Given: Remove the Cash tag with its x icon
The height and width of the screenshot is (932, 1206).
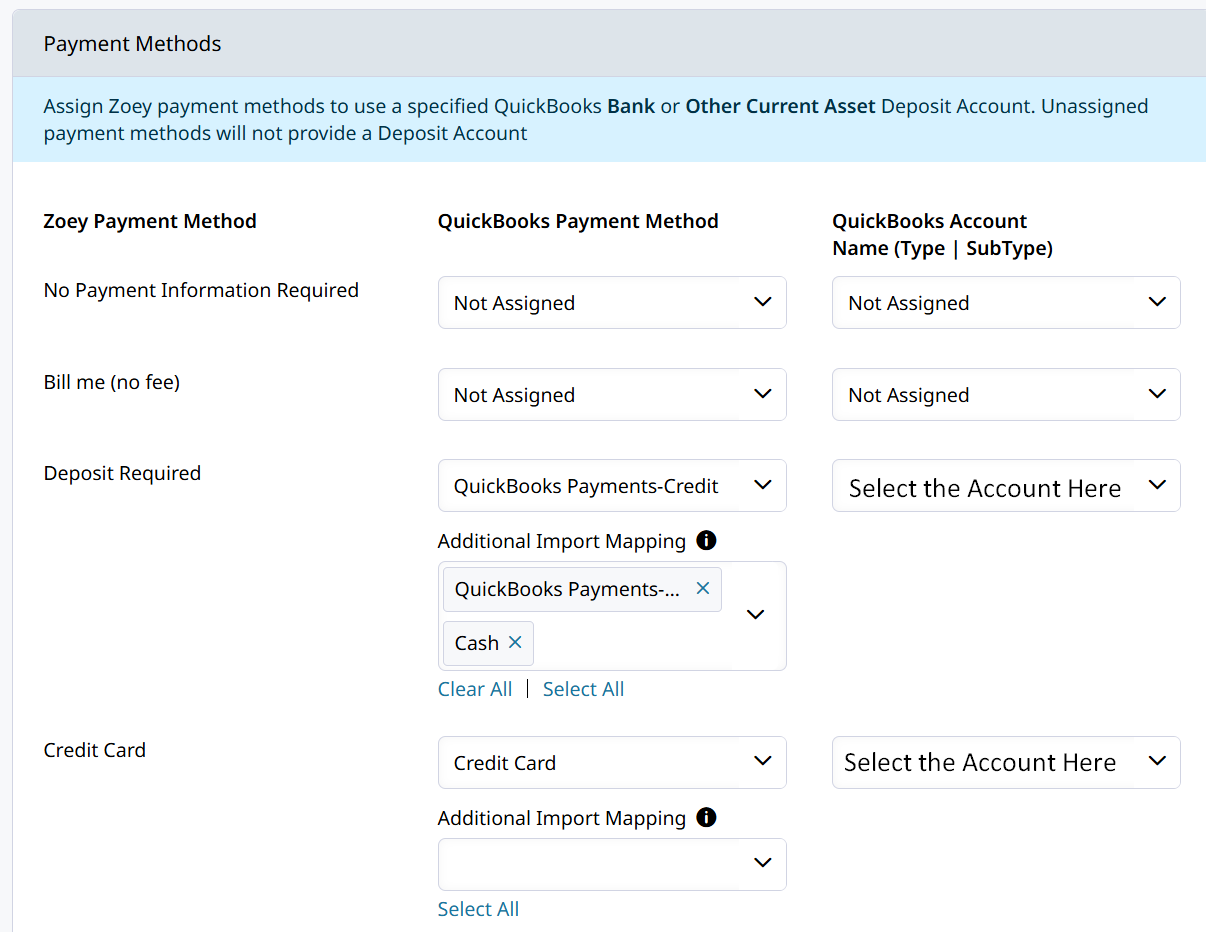Looking at the screenshot, I should (x=515, y=643).
